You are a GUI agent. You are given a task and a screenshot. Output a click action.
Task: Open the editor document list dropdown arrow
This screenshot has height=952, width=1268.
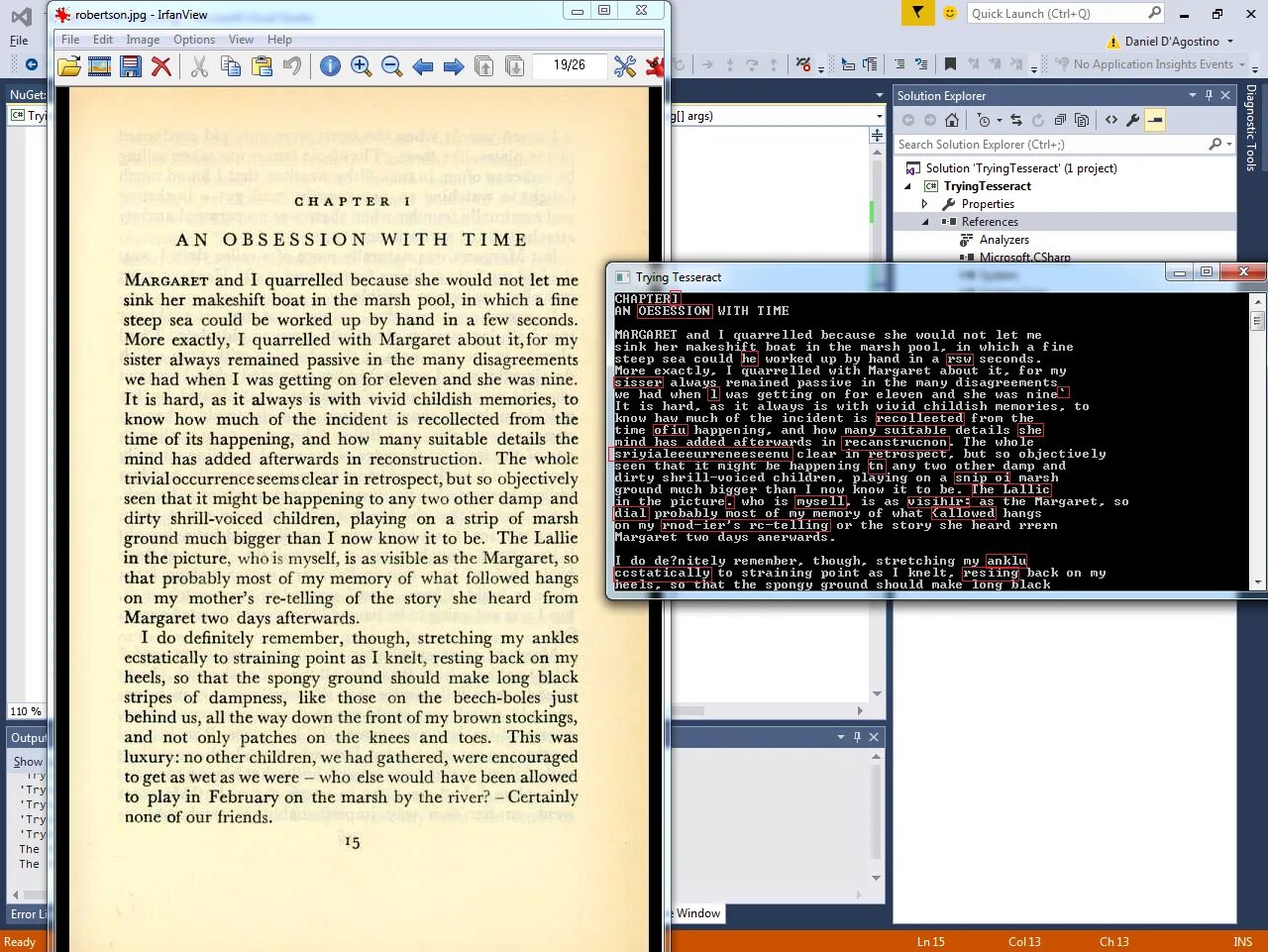click(879, 95)
